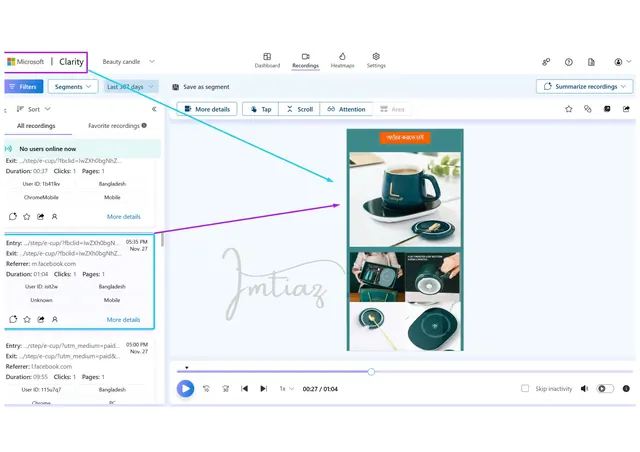Screen dimensions: 640x452
Task: Open the document icon in the header
Action: click(591, 62)
